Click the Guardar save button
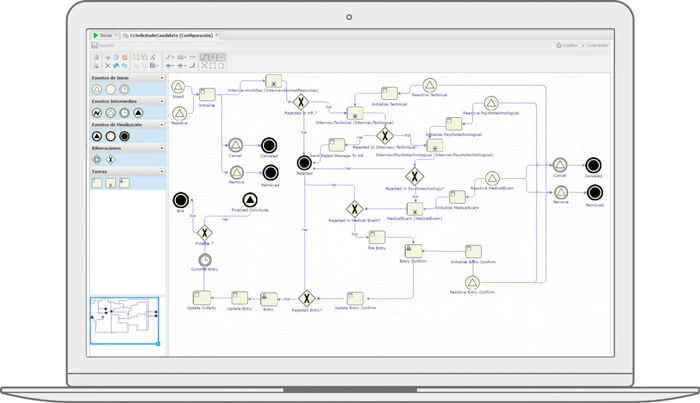 [x=103, y=45]
